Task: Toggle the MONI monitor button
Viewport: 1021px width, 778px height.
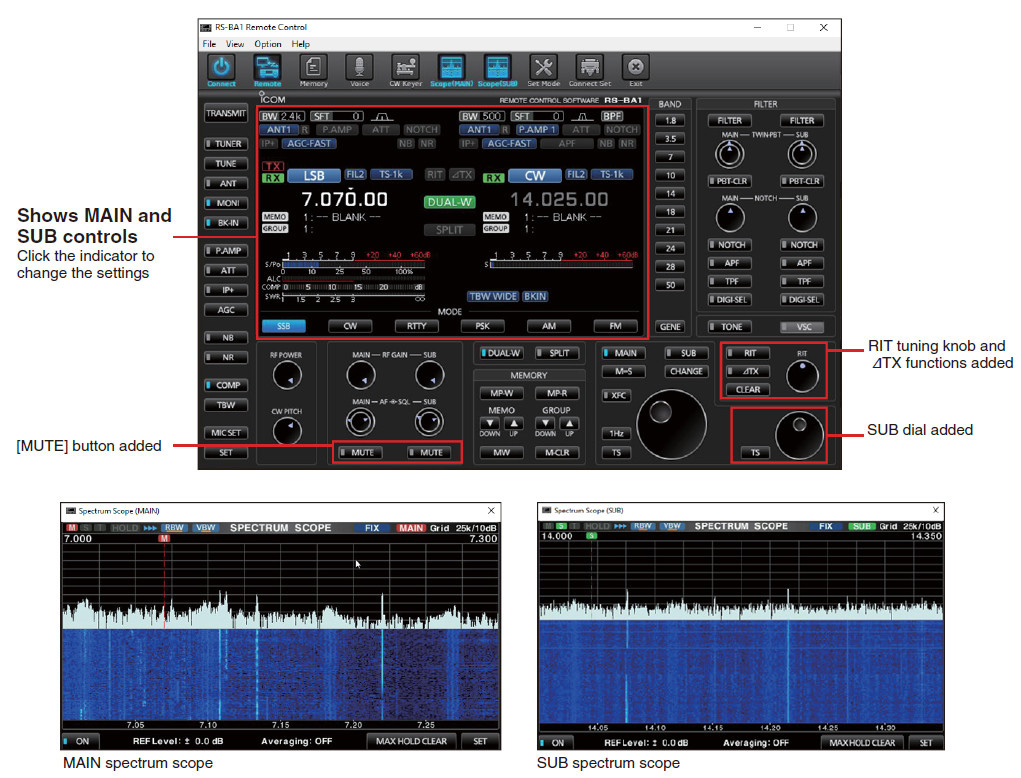Action: (x=226, y=203)
